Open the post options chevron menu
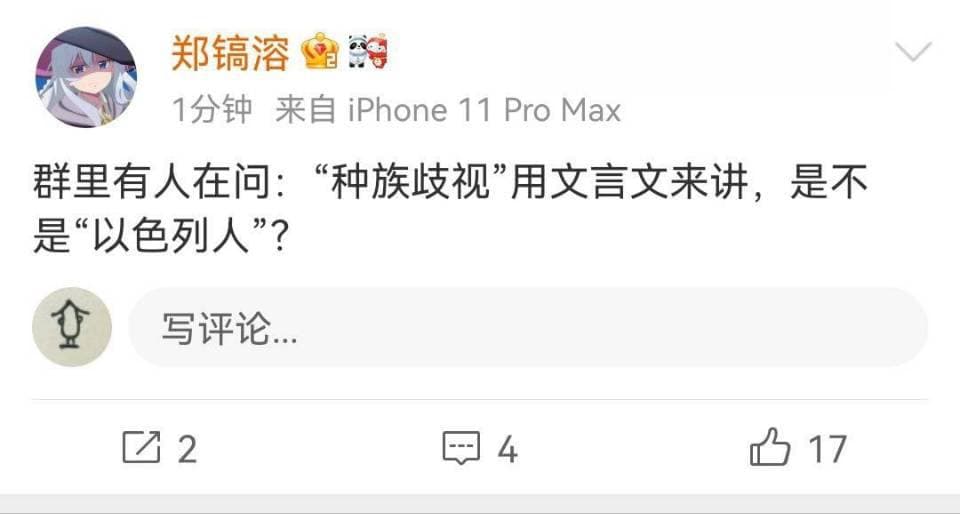Screen dimensions: 960x514 coord(913,52)
